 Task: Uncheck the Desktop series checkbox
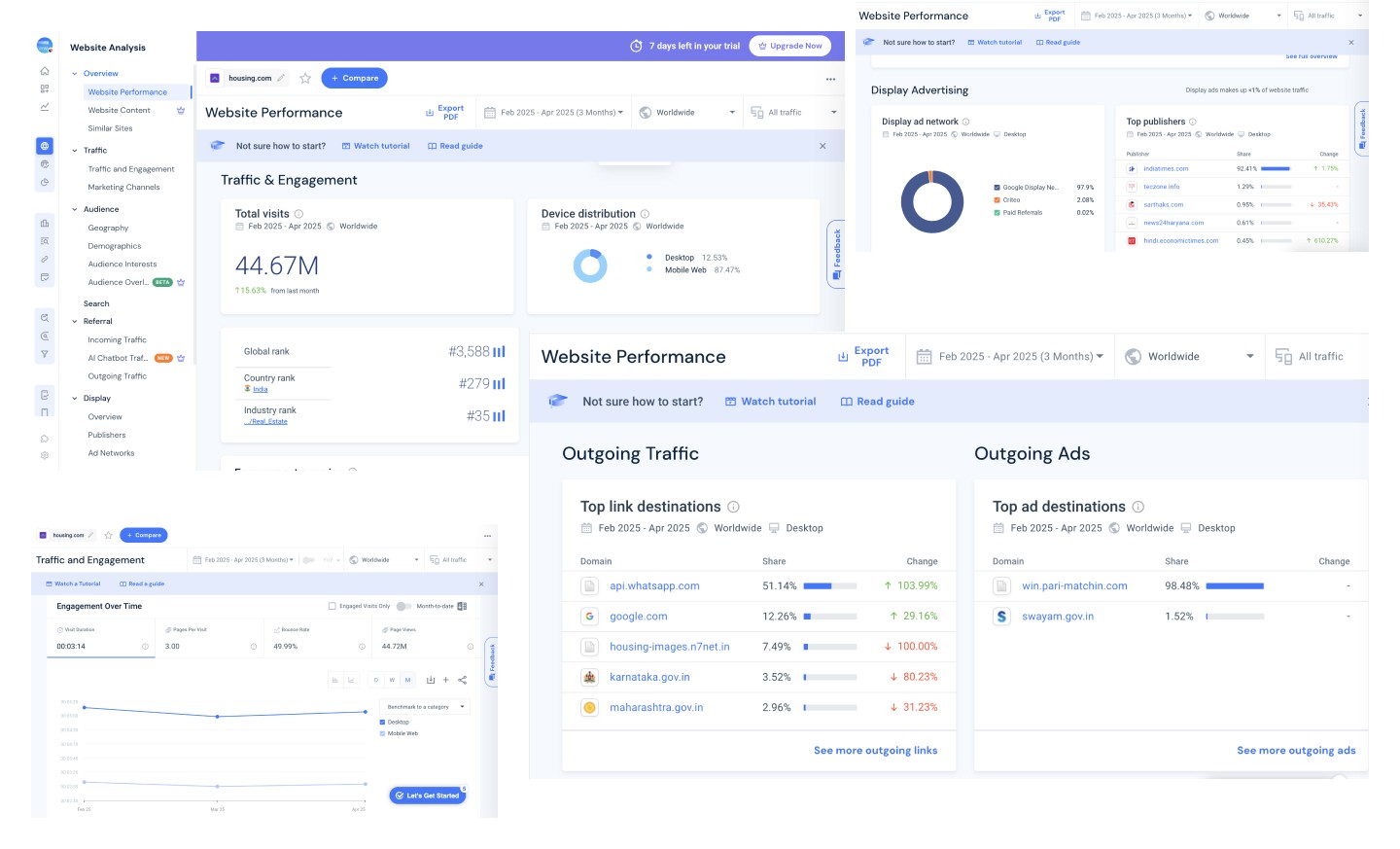[x=382, y=722]
